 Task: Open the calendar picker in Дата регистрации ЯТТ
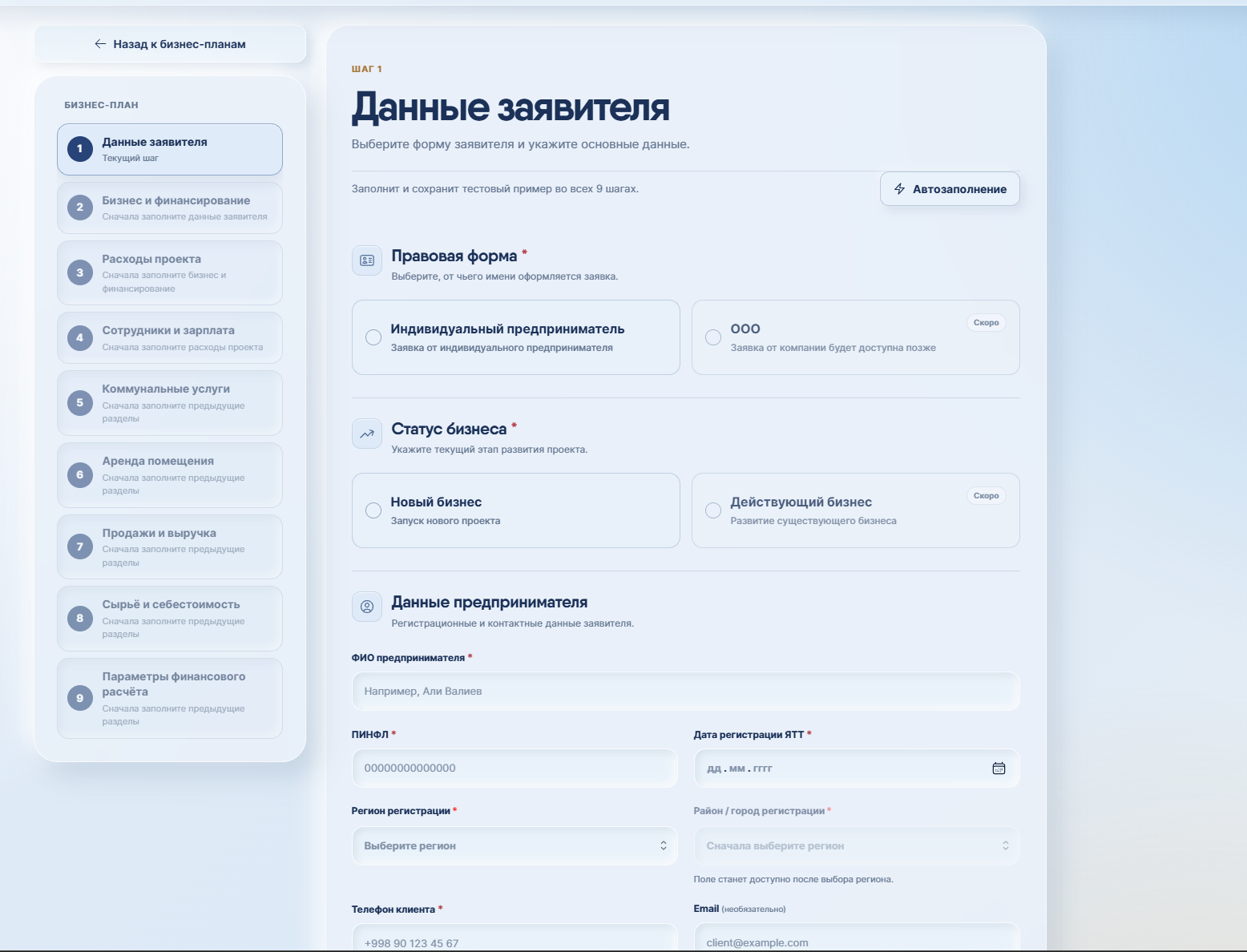point(999,768)
